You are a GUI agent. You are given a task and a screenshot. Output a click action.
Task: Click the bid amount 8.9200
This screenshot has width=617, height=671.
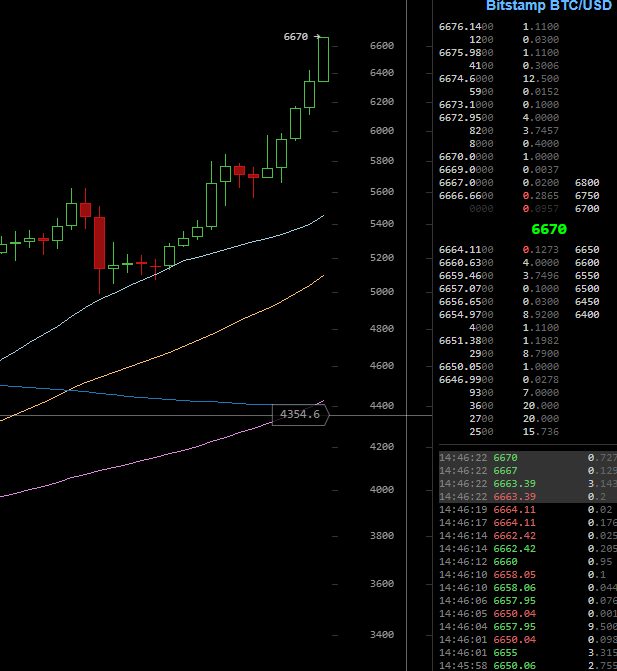pos(541,315)
